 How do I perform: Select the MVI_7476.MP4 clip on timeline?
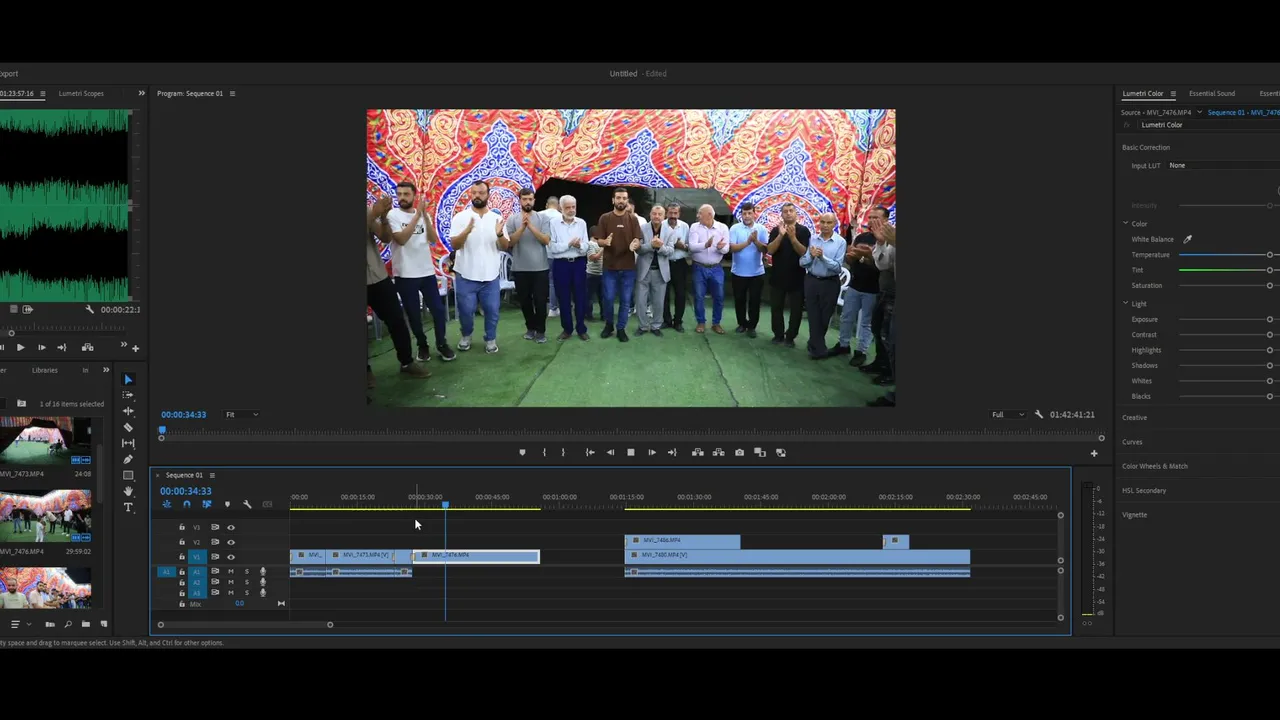[x=476, y=556]
